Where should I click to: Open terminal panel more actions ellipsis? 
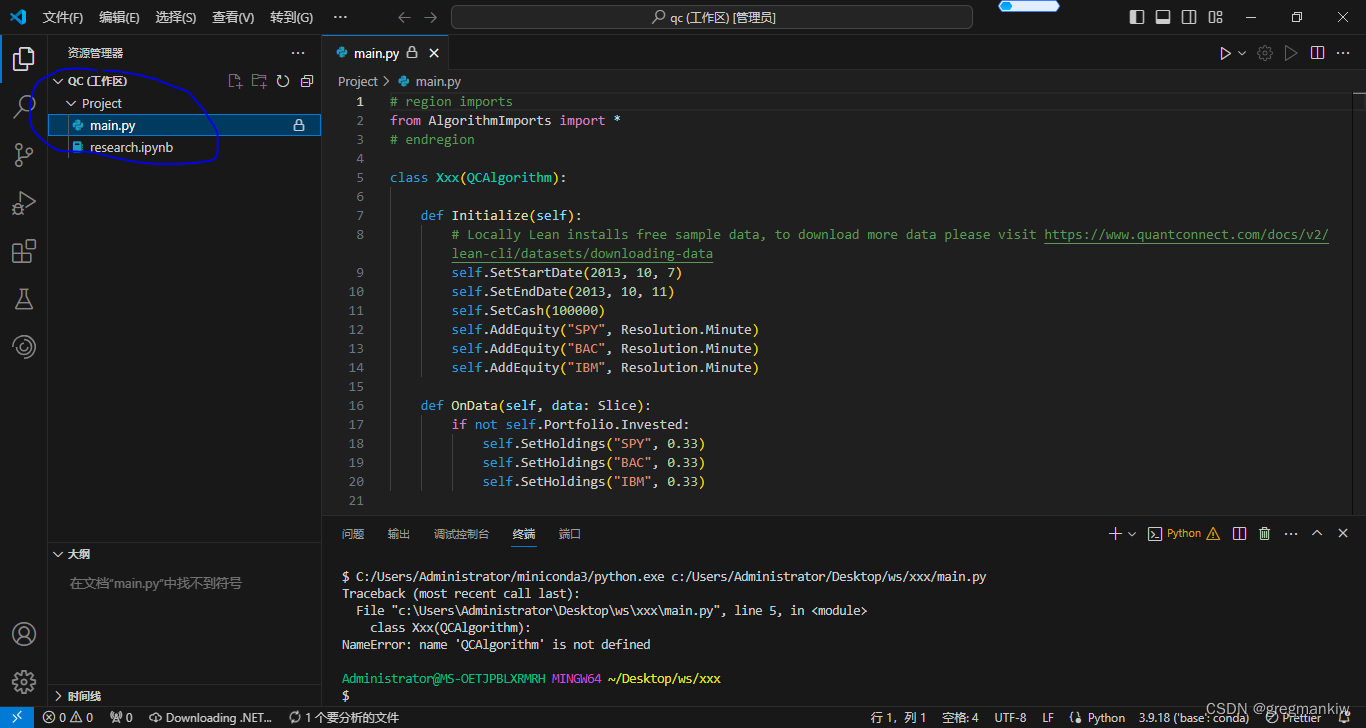(1291, 534)
